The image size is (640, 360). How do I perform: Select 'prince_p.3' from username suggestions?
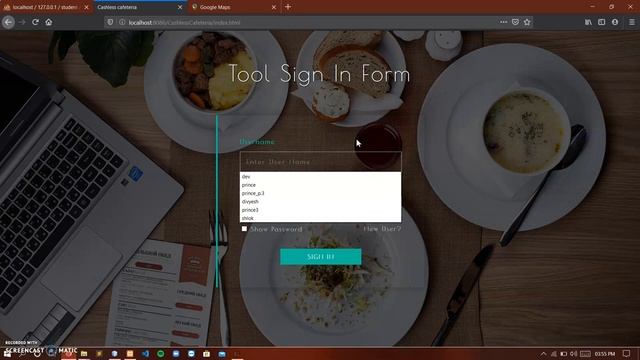320,193
